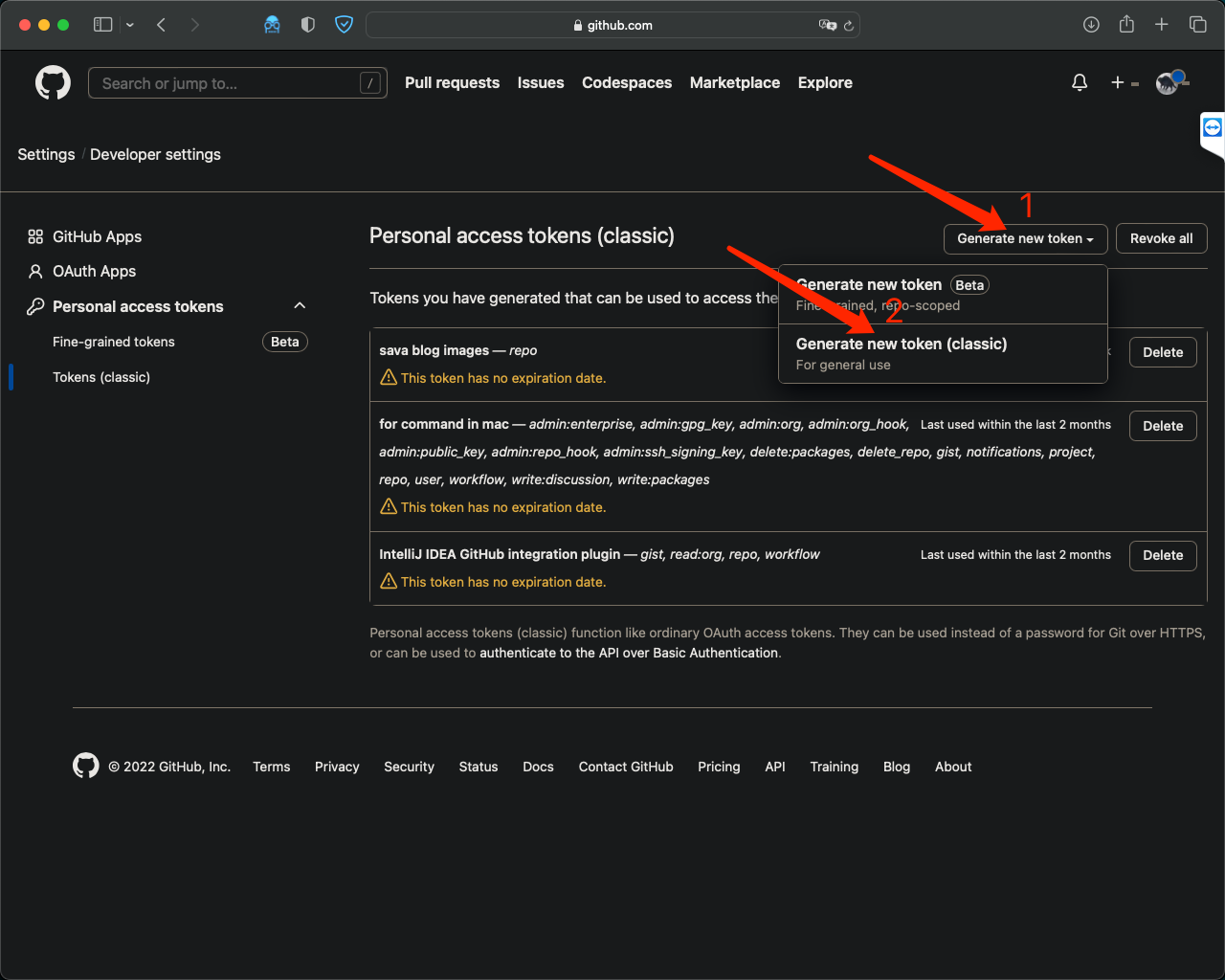
Task: Open the create-new plus icon
Action: (1116, 82)
